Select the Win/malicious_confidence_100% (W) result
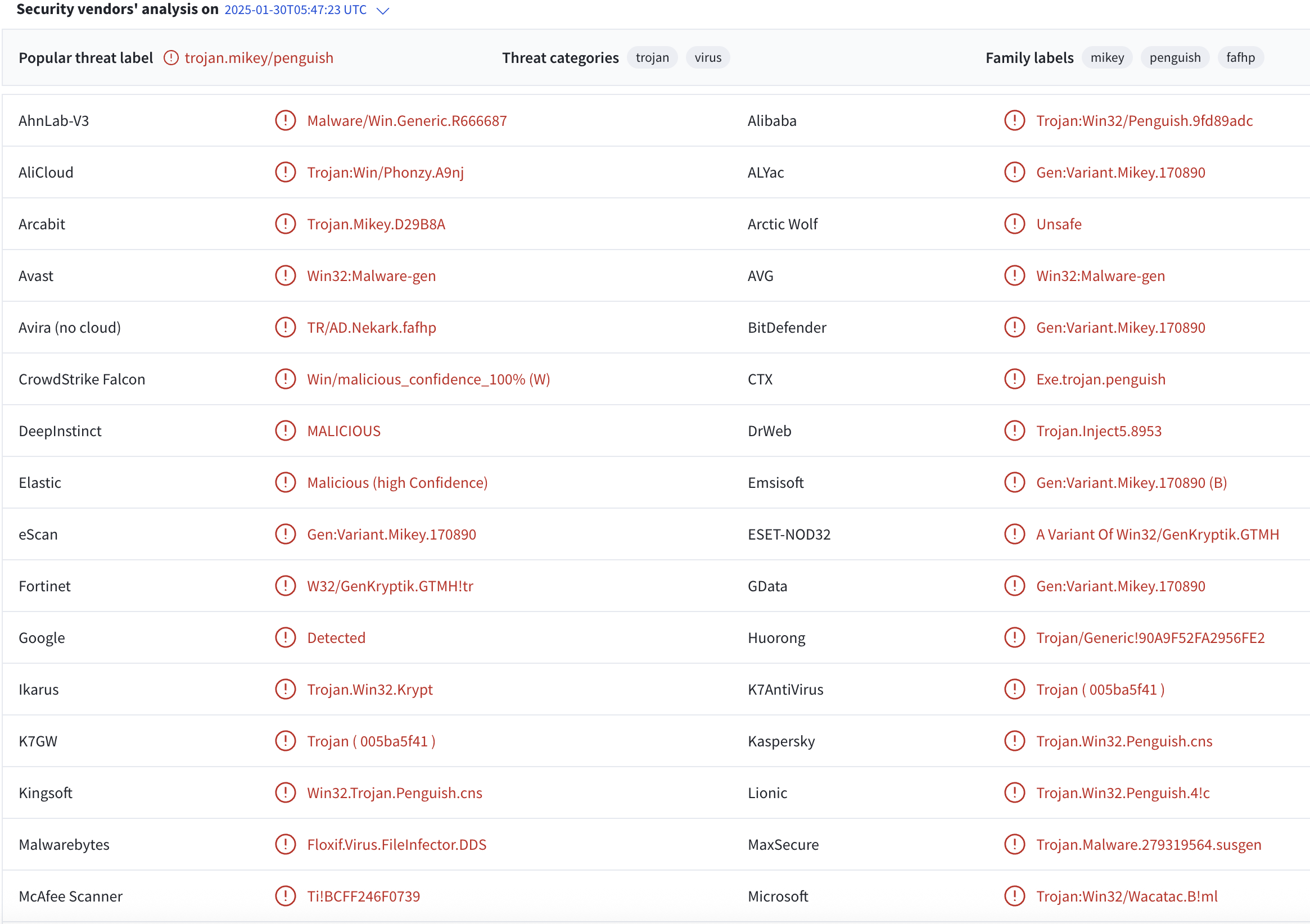This screenshot has height=924, width=1310. click(x=428, y=379)
